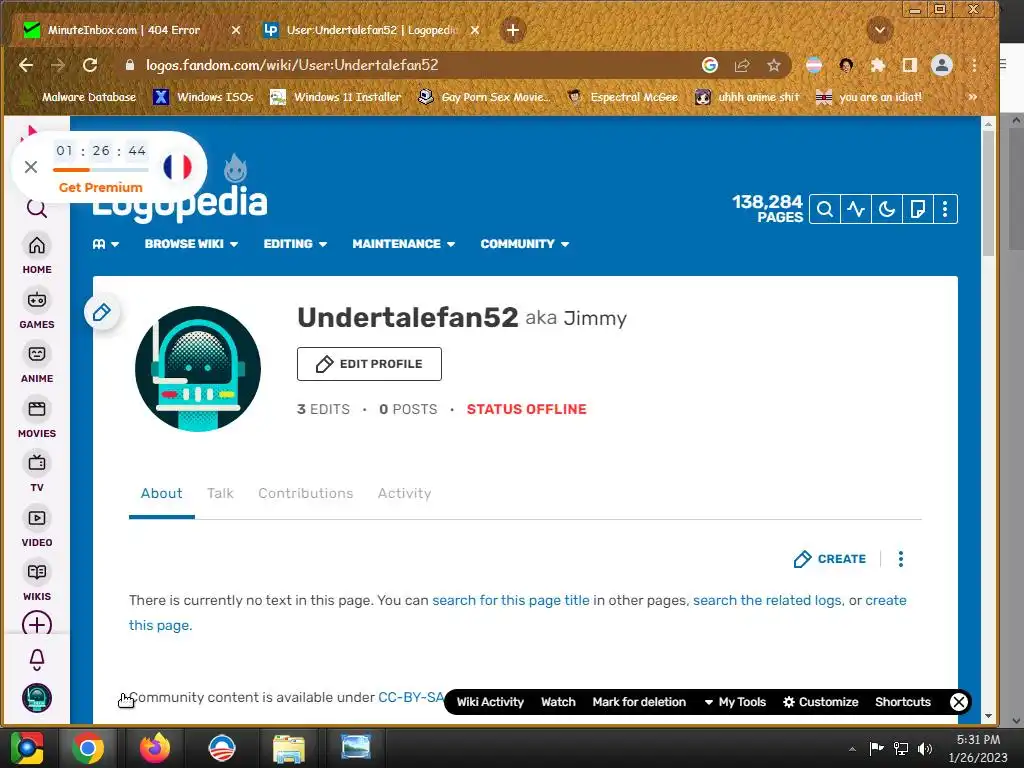This screenshot has width=1024, height=768.
Task: Bookmark this page with the star icon
Action: coord(774,65)
